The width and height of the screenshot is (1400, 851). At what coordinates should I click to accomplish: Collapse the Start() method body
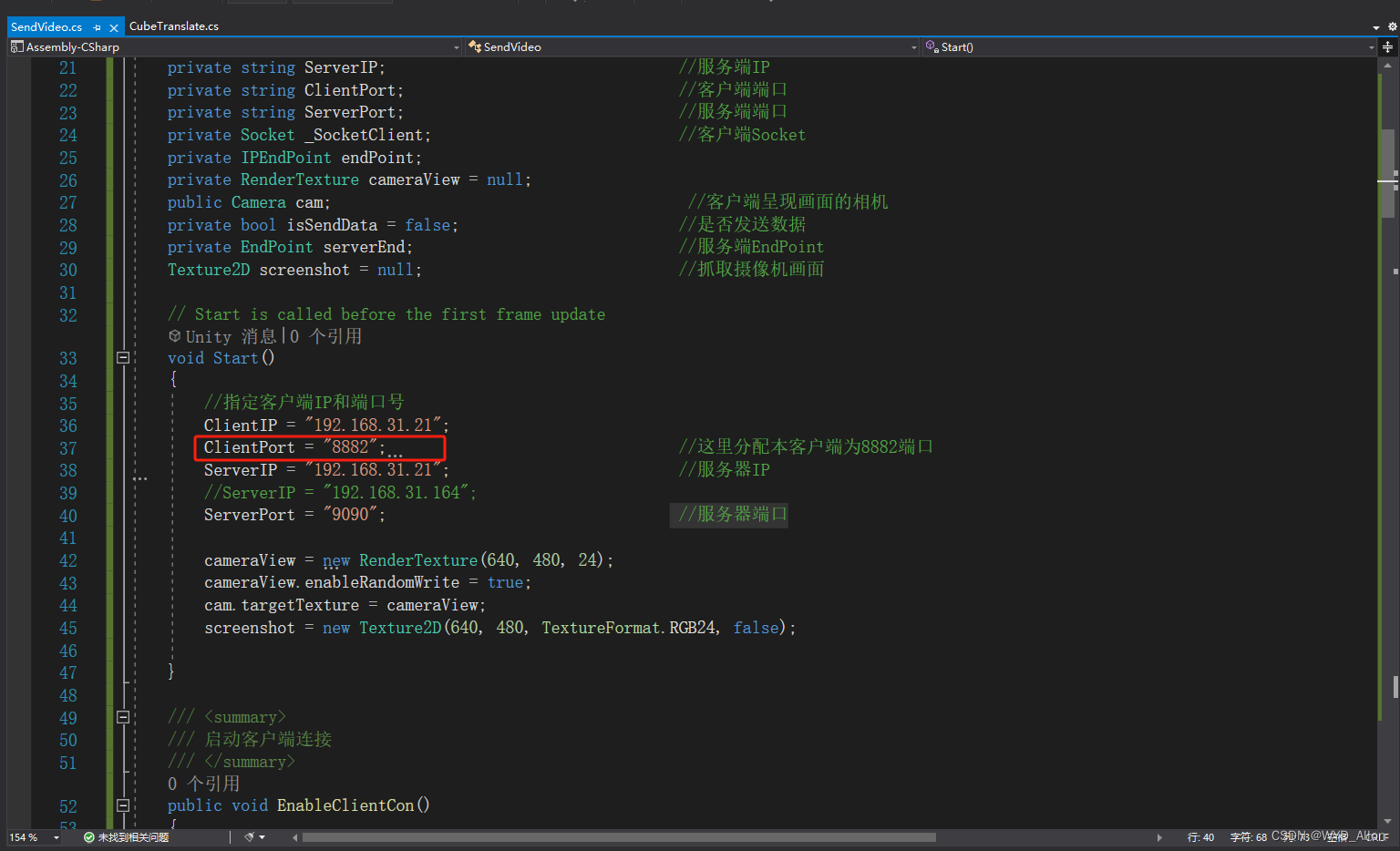(123, 358)
